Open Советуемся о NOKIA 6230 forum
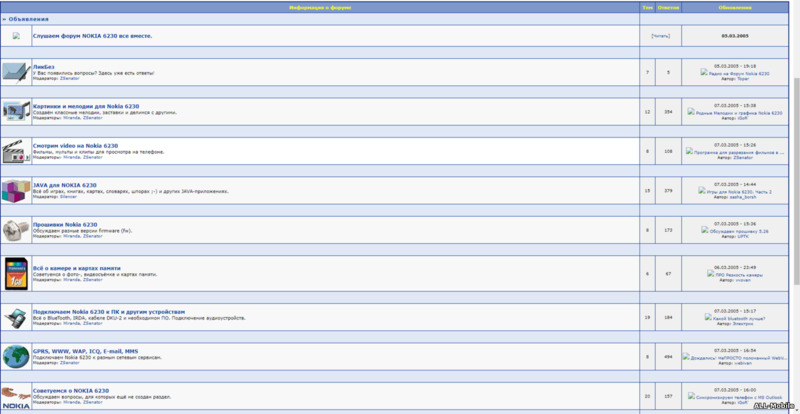This screenshot has width=800, height=414. click(71, 391)
